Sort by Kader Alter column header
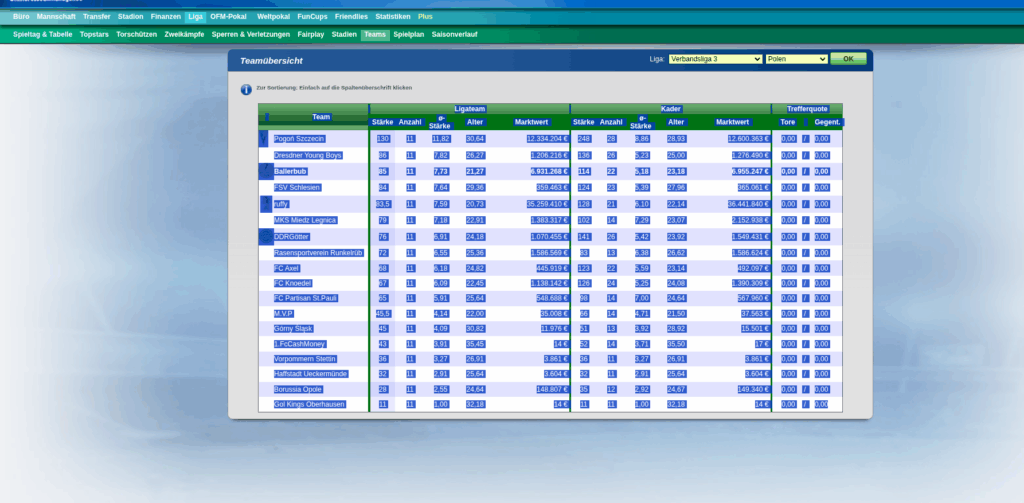Viewport: 1024px width, 503px height. pyautogui.click(x=676, y=122)
